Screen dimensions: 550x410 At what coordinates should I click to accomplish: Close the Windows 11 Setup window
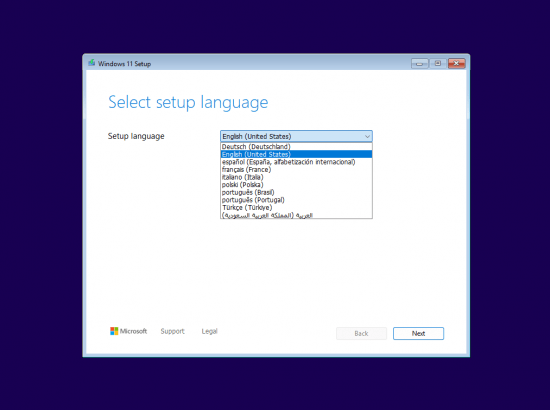click(456, 63)
